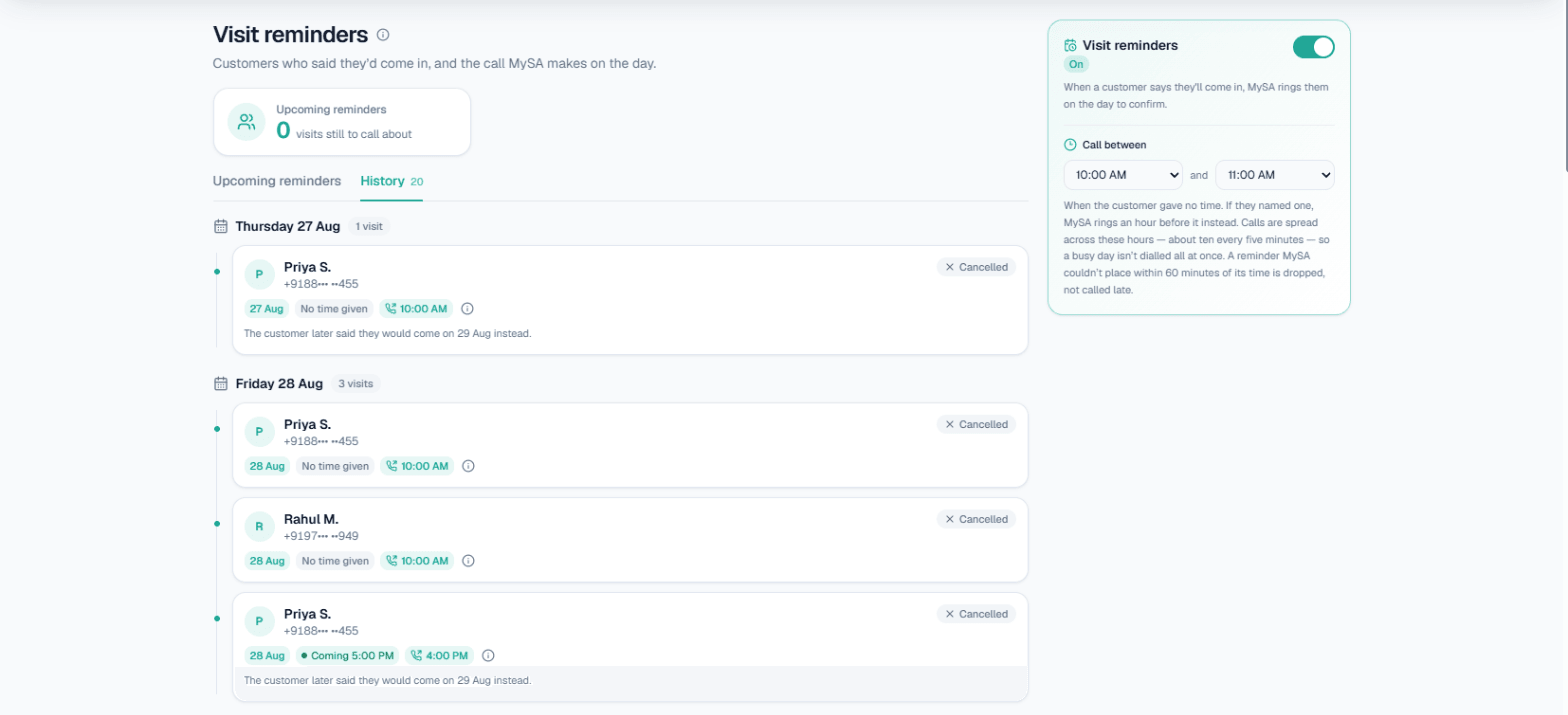Click the 4:00 PM phone call chip

click(x=439, y=656)
